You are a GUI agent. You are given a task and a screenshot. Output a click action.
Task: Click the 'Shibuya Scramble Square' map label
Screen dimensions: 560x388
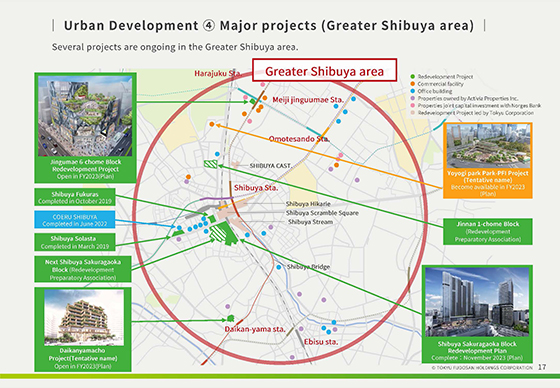point(322,213)
